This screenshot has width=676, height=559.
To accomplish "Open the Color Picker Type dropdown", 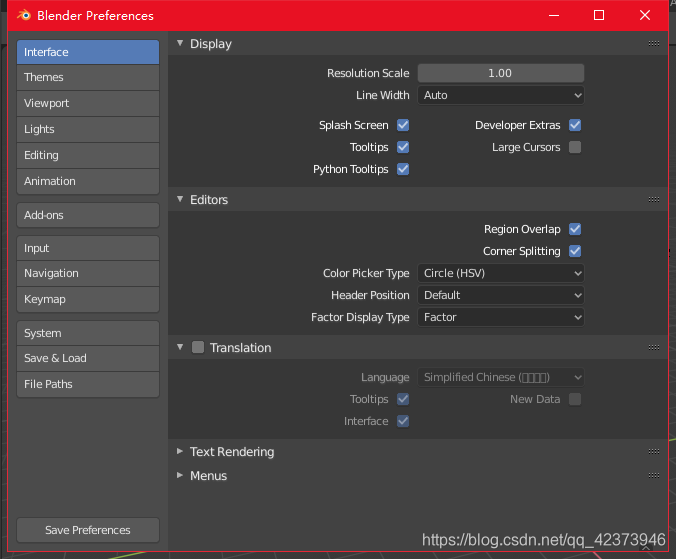I will [501, 273].
